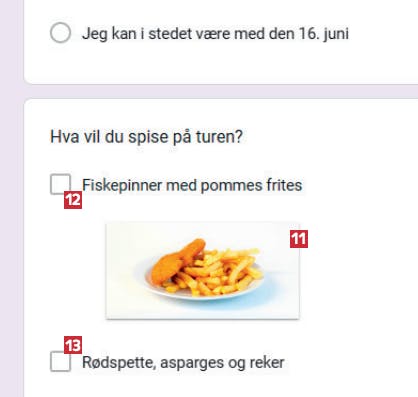Click the purple gap between the two cards
Screen dimensions: 418x397
[220, 91]
